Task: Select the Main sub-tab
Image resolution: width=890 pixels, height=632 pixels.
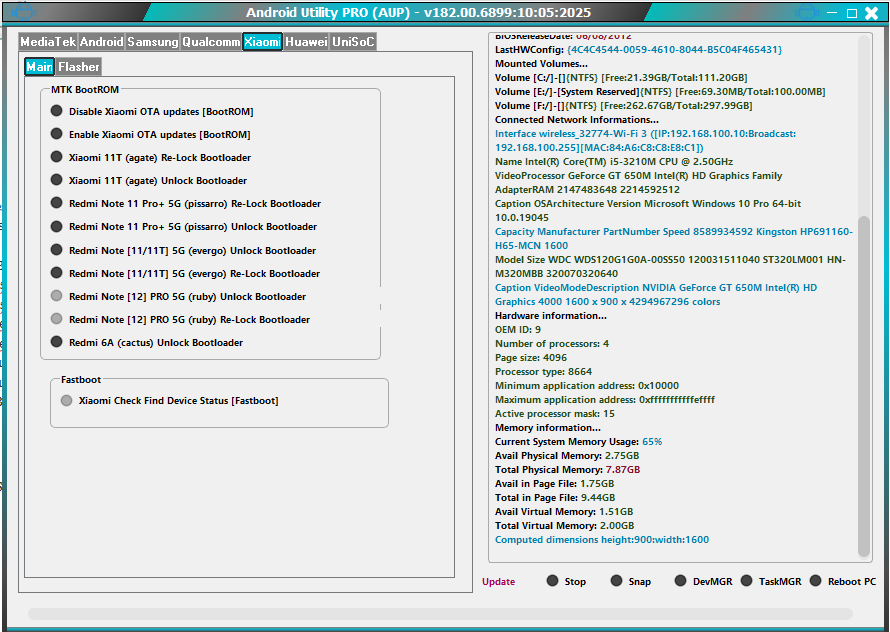Action: tap(39, 66)
